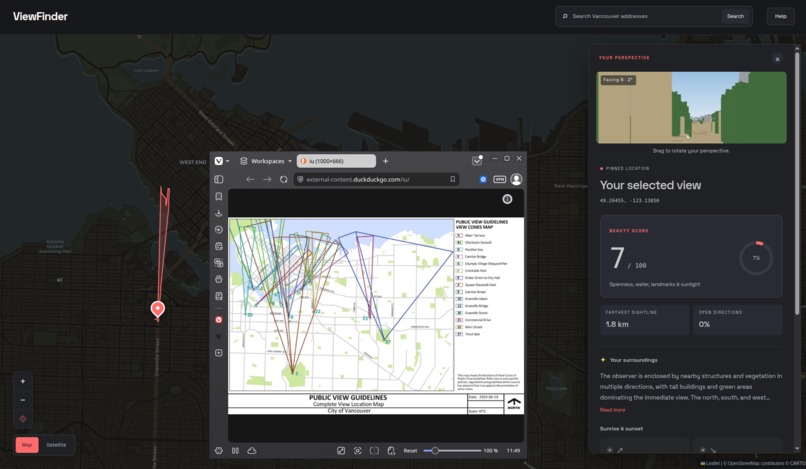The width and height of the screenshot is (806, 469).
Task: Expand the Workspaces dropdown
Action: [x=266, y=161]
